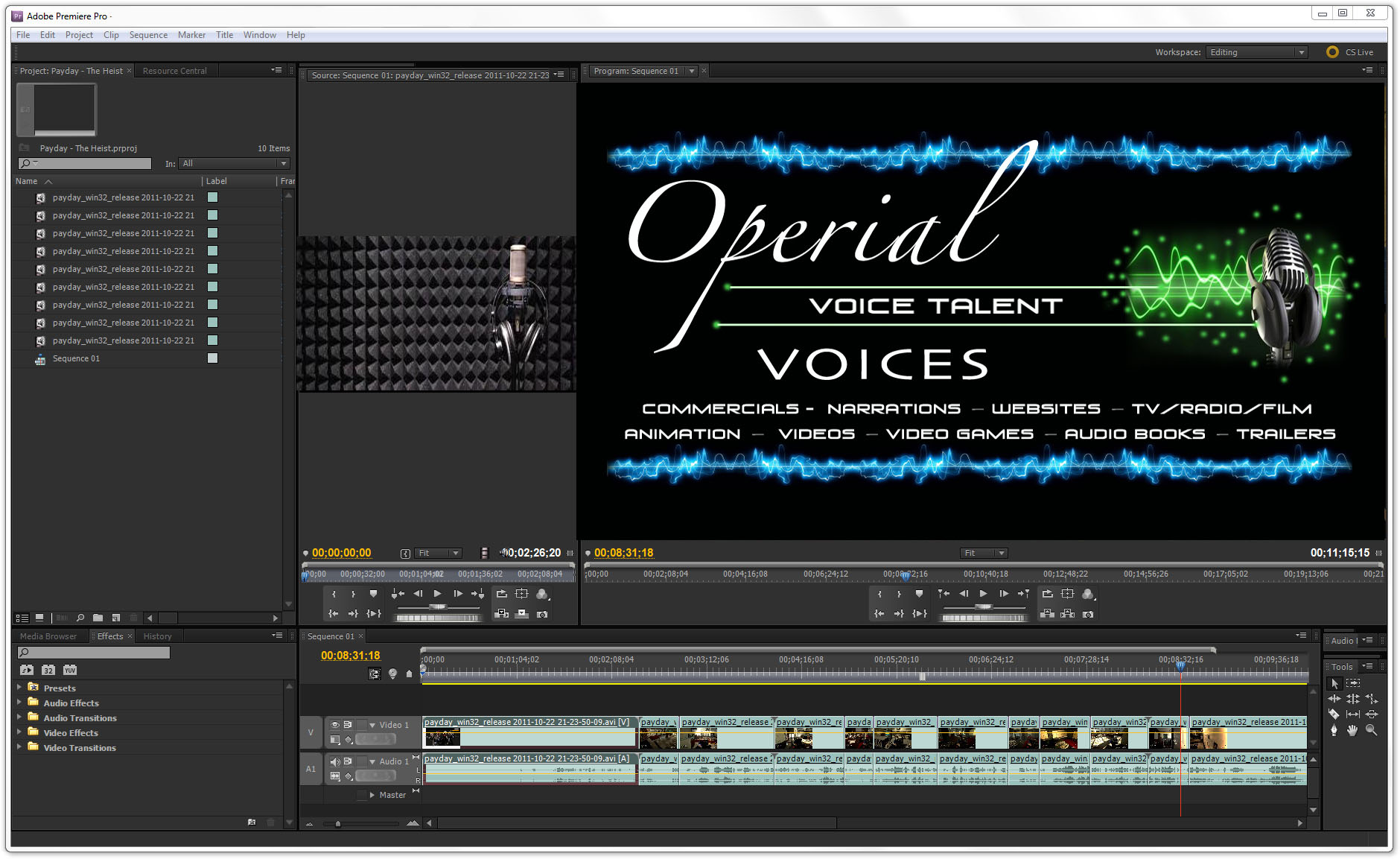The image size is (1400, 859).
Task: Select the Zoom tool in Tools panel
Action: [x=1371, y=730]
